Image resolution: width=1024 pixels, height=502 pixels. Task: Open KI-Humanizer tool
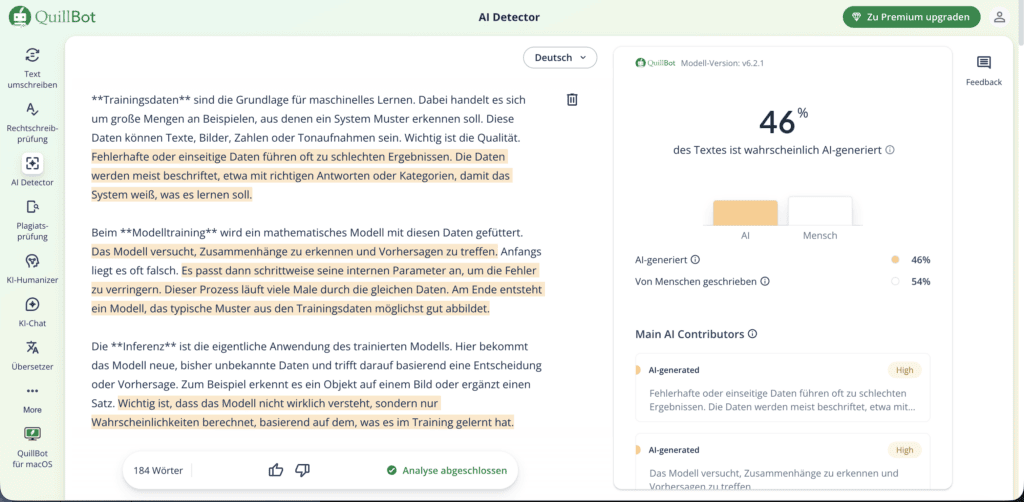(32, 268)
